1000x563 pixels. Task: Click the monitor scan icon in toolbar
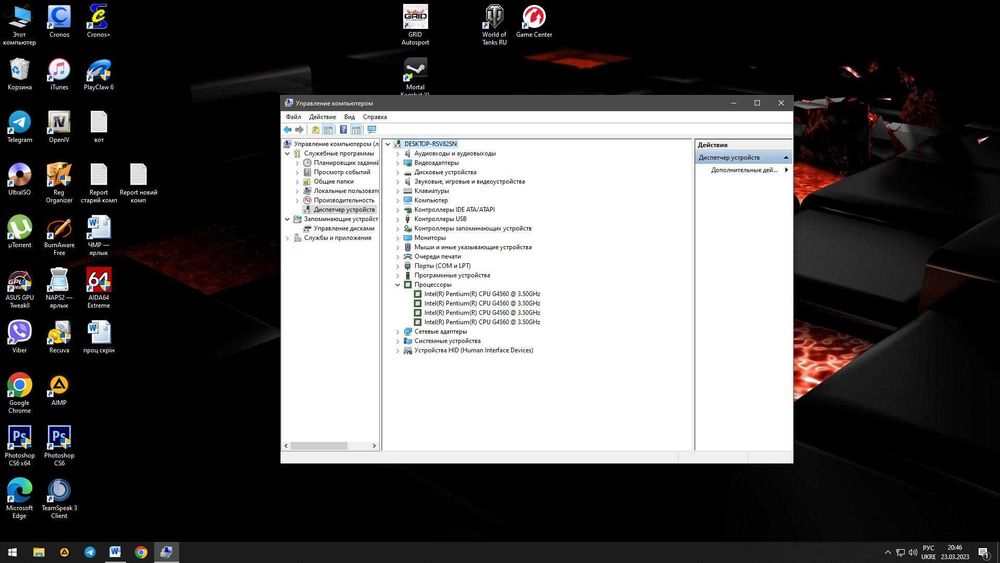(372, 130)
